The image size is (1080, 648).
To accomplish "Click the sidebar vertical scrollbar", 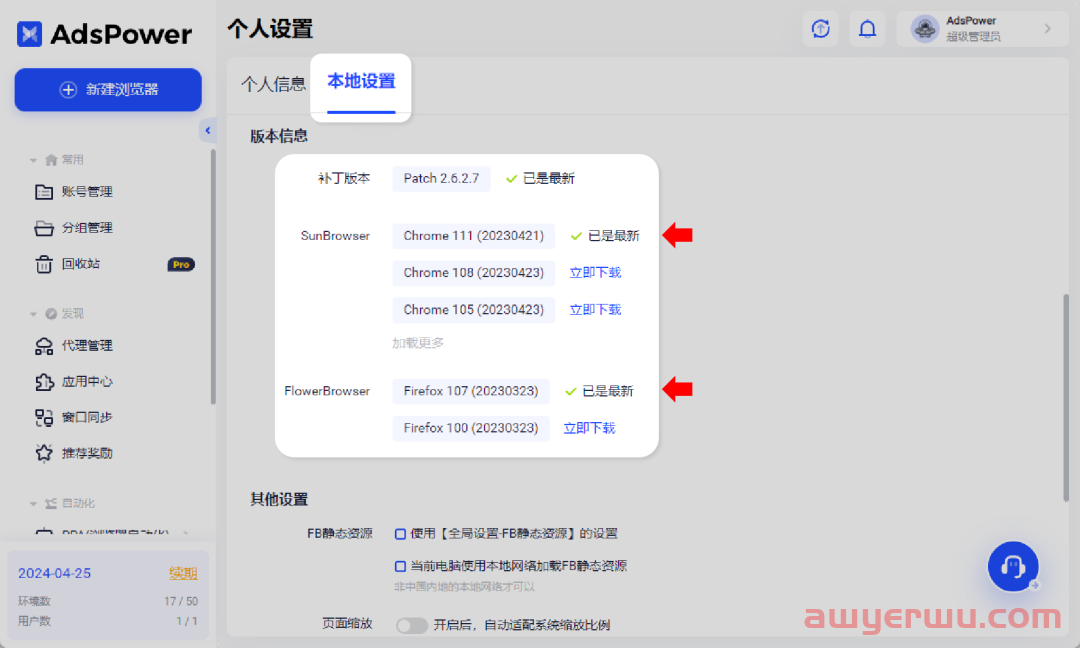I will pyautogui.click(x=214, y=277).
